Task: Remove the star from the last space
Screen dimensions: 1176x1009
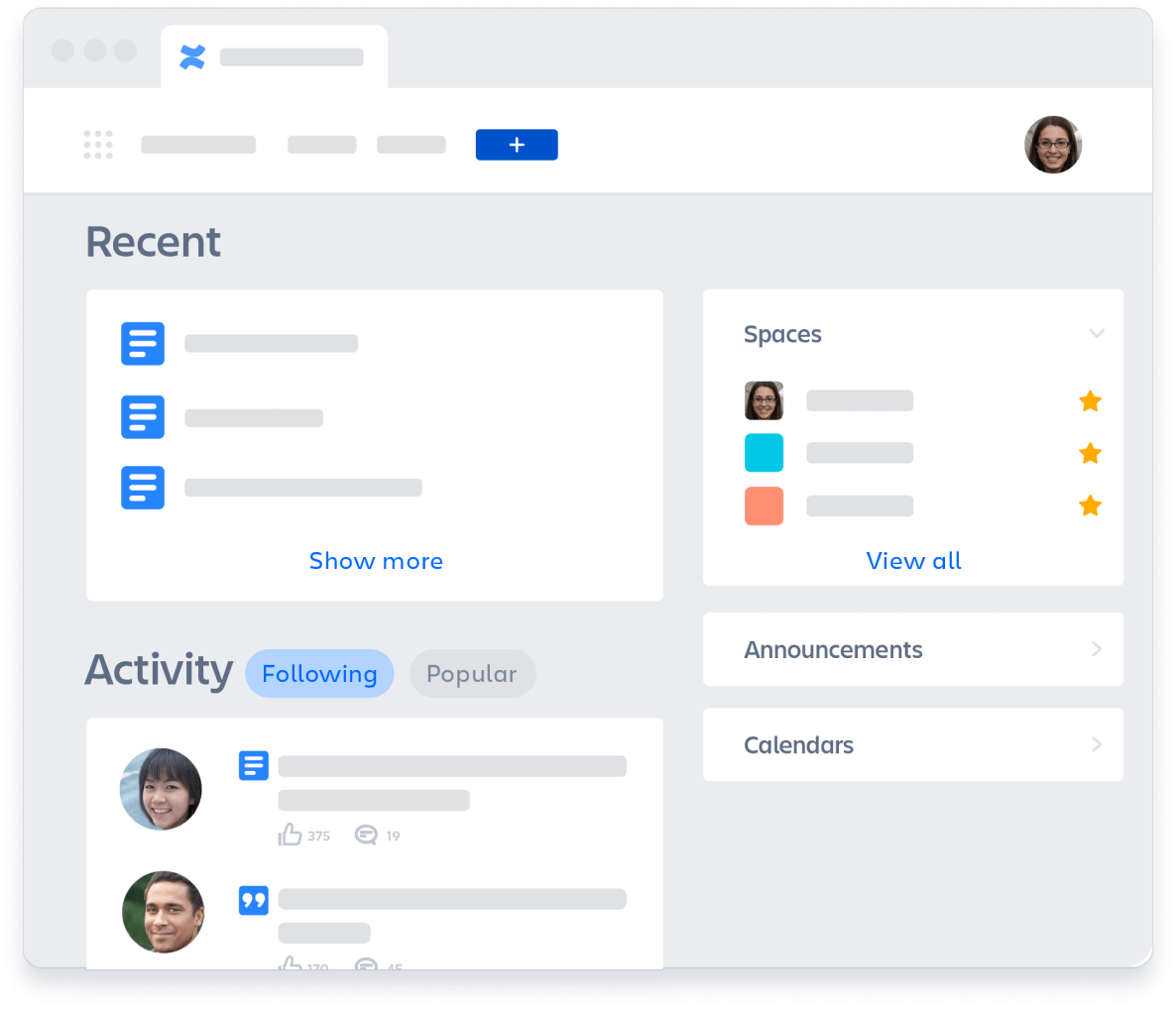Action: pyautogui.click(x=1090, y=505)
